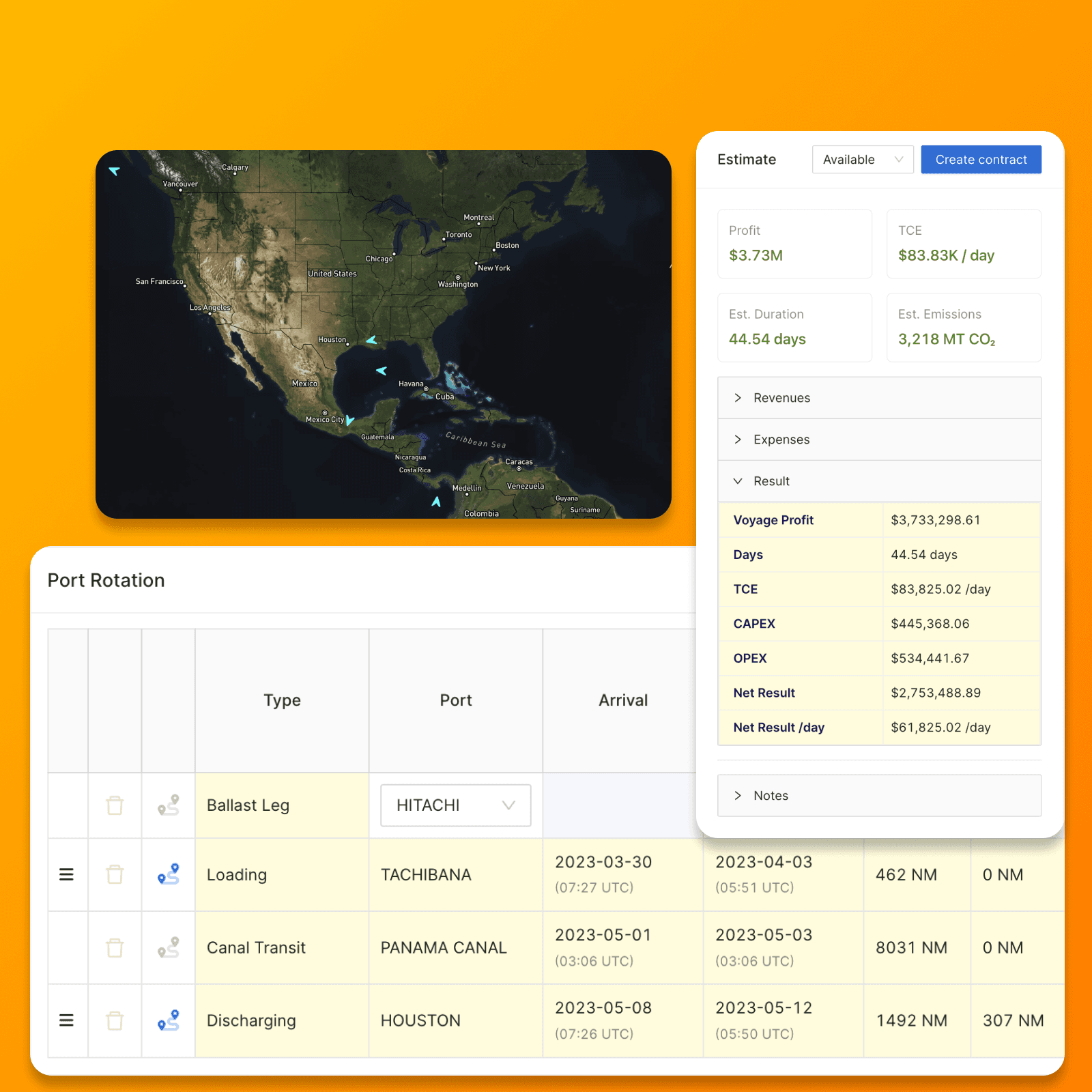Select the 307 NM distance cell
Viewport: 1092px width, 1092px height.
[x=1018, y=1021]
